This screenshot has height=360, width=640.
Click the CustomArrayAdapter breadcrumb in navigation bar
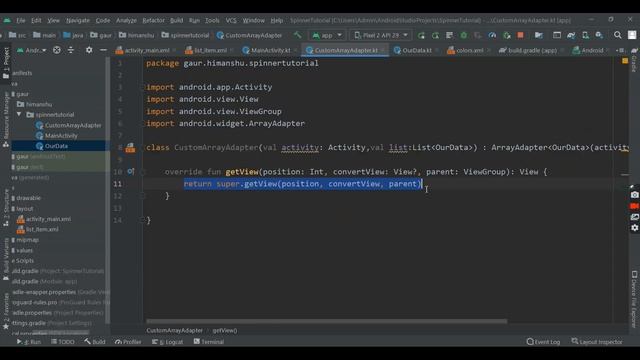249,36
